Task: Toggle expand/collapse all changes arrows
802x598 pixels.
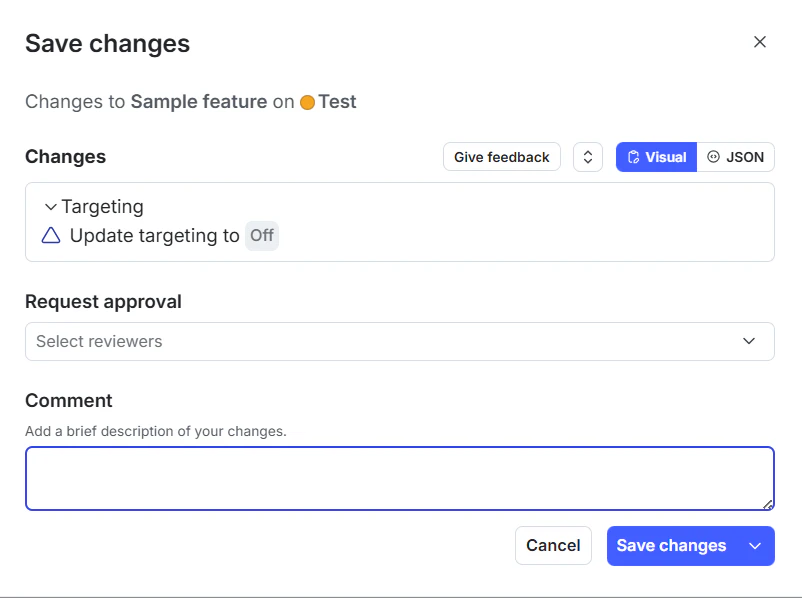Action: (588, 157)
